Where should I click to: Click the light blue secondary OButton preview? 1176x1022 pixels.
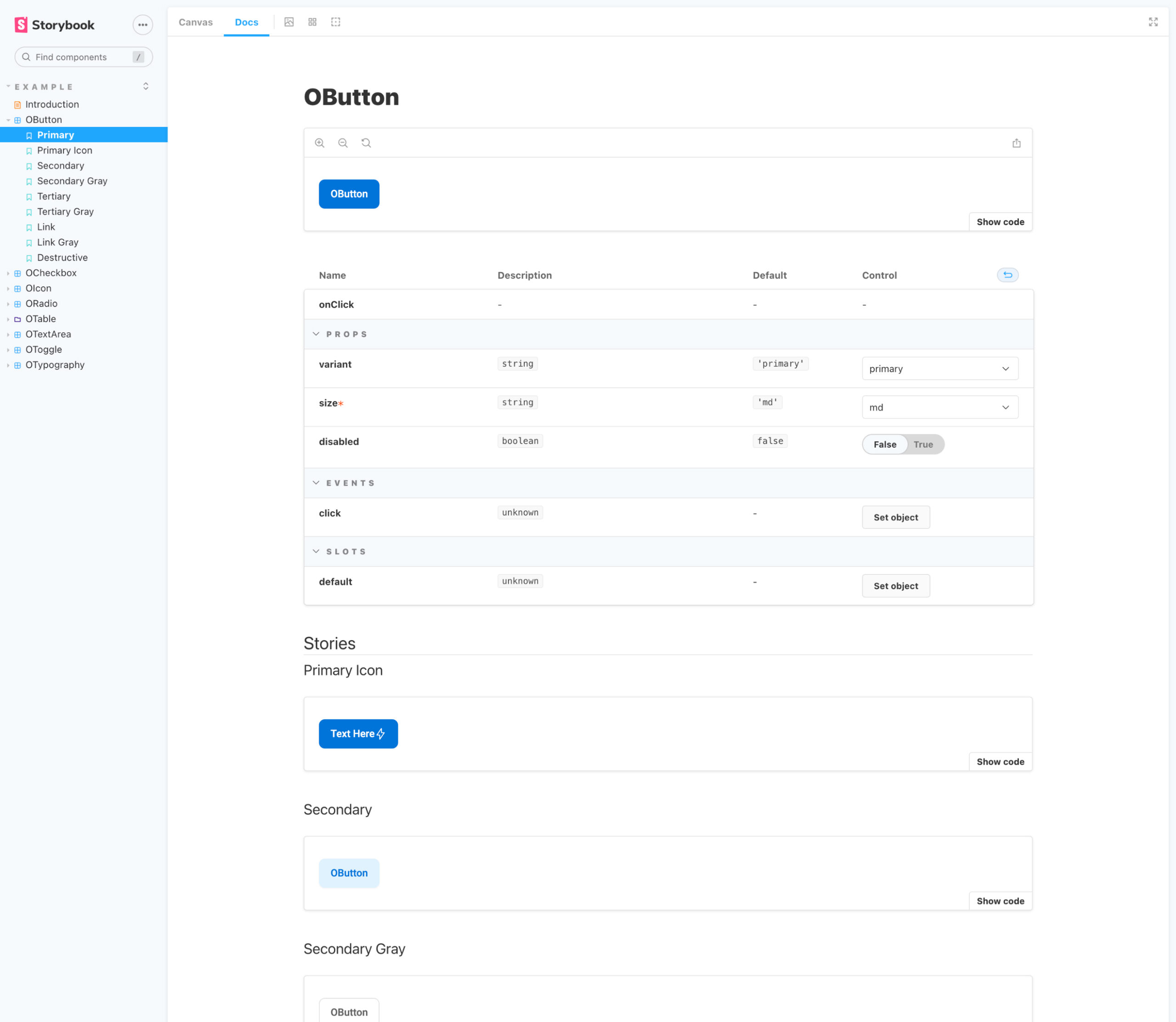click(349, 873)
